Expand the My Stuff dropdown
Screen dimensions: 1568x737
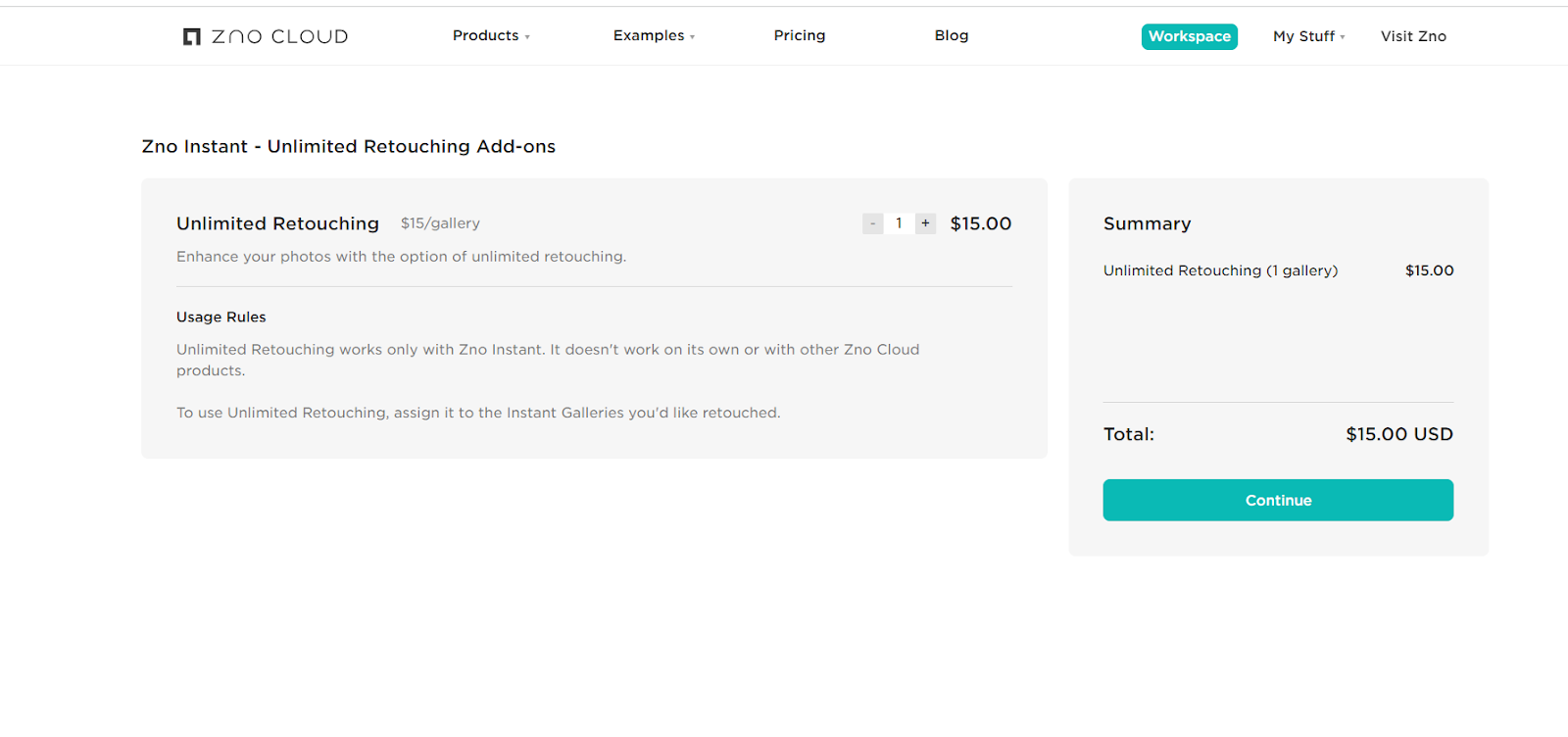pyautogui.click(x=1303, y=36)
